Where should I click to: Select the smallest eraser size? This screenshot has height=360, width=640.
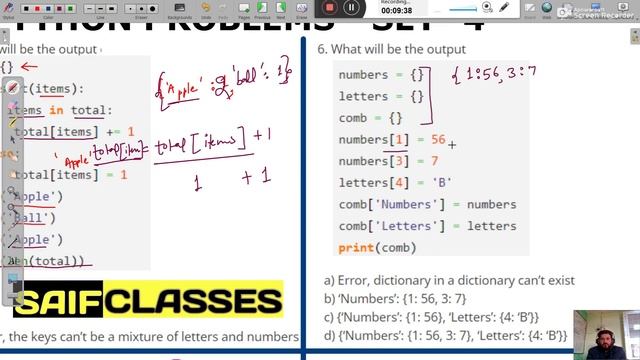[x=130, y=9]
